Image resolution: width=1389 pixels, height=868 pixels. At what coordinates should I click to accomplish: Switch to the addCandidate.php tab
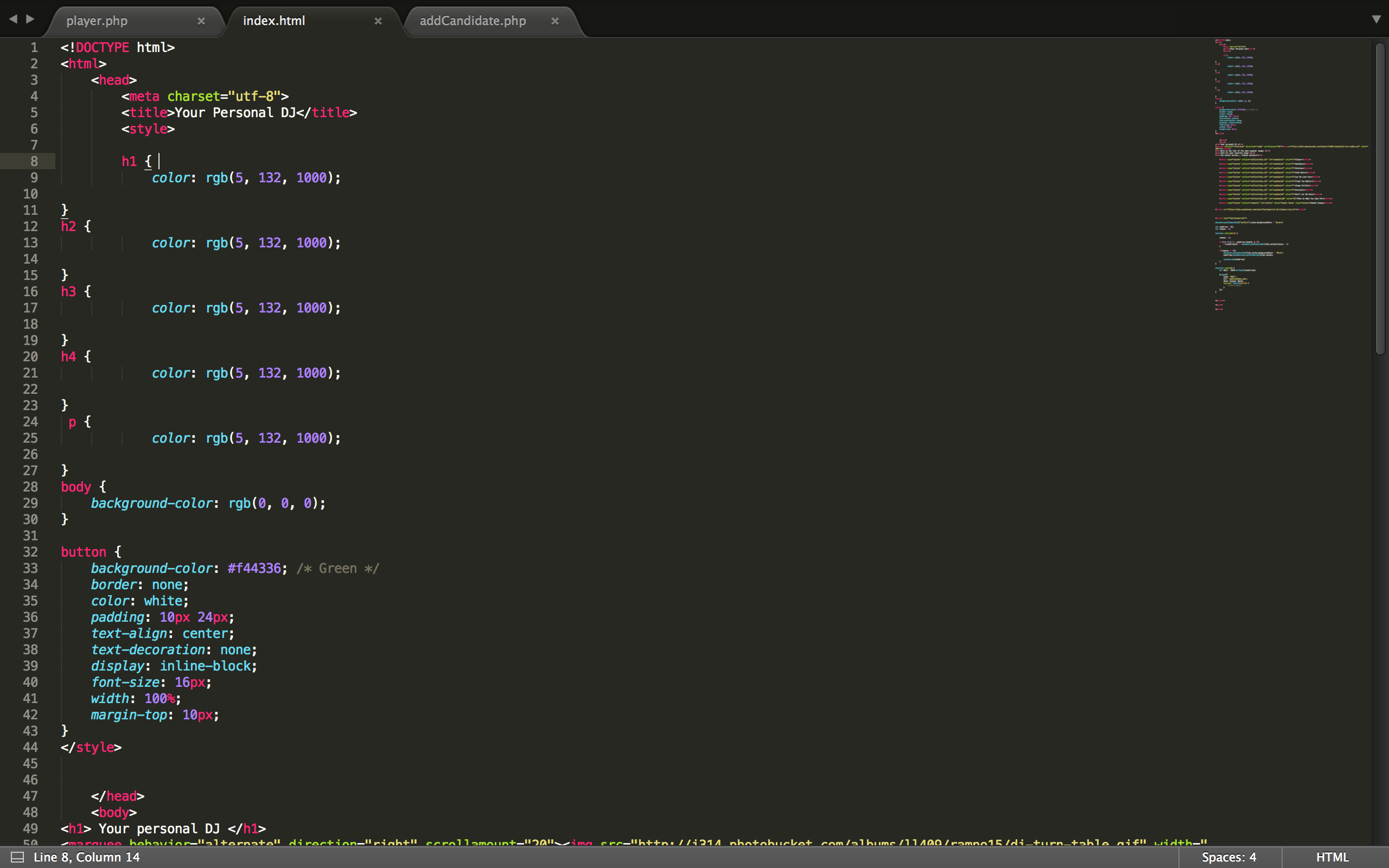pos(473,21)
